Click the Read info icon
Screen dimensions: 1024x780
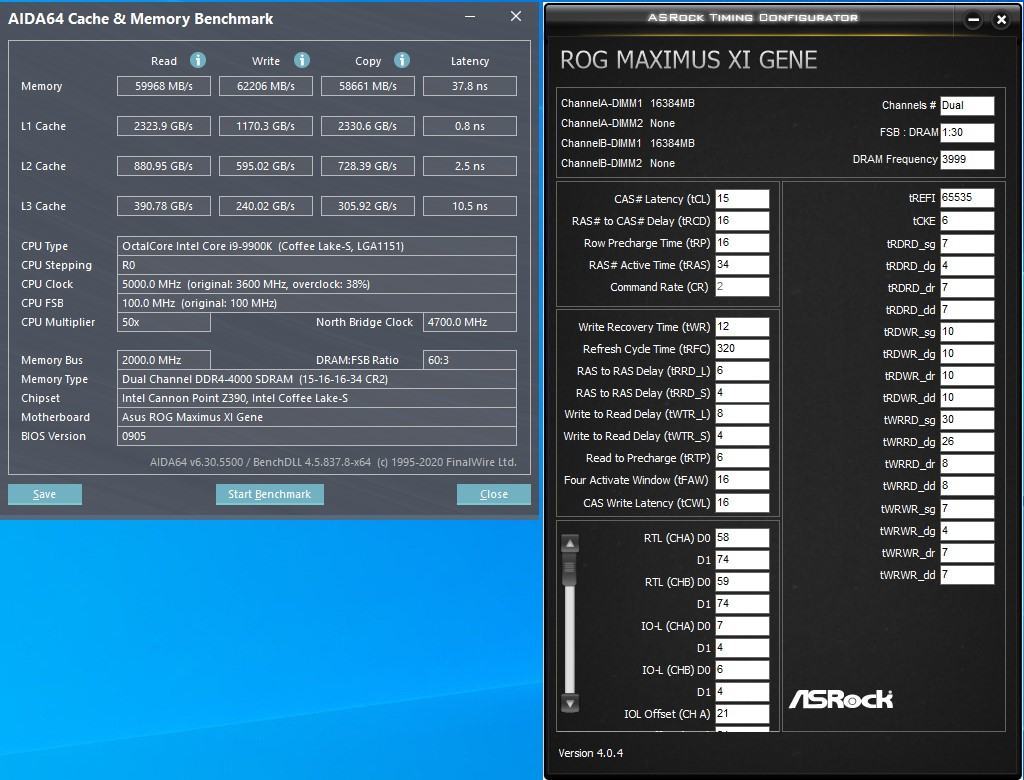click(x=198, y=60)
